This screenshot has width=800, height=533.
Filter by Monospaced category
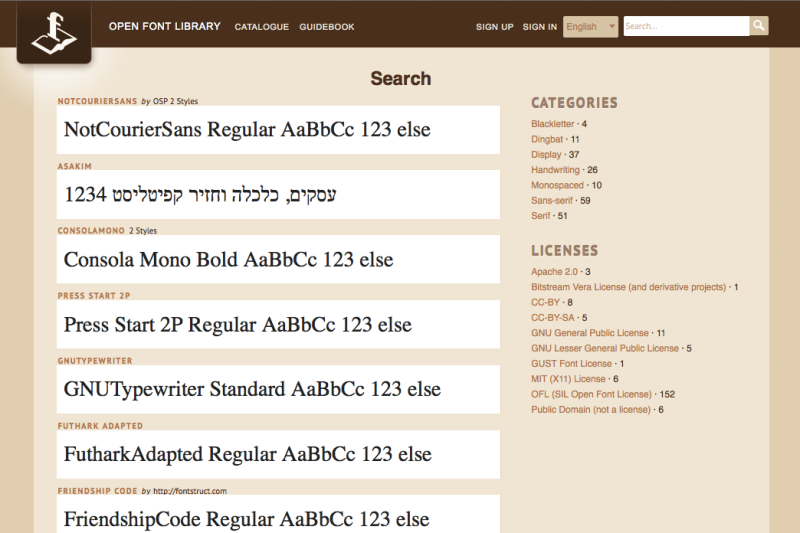[557, 185]
